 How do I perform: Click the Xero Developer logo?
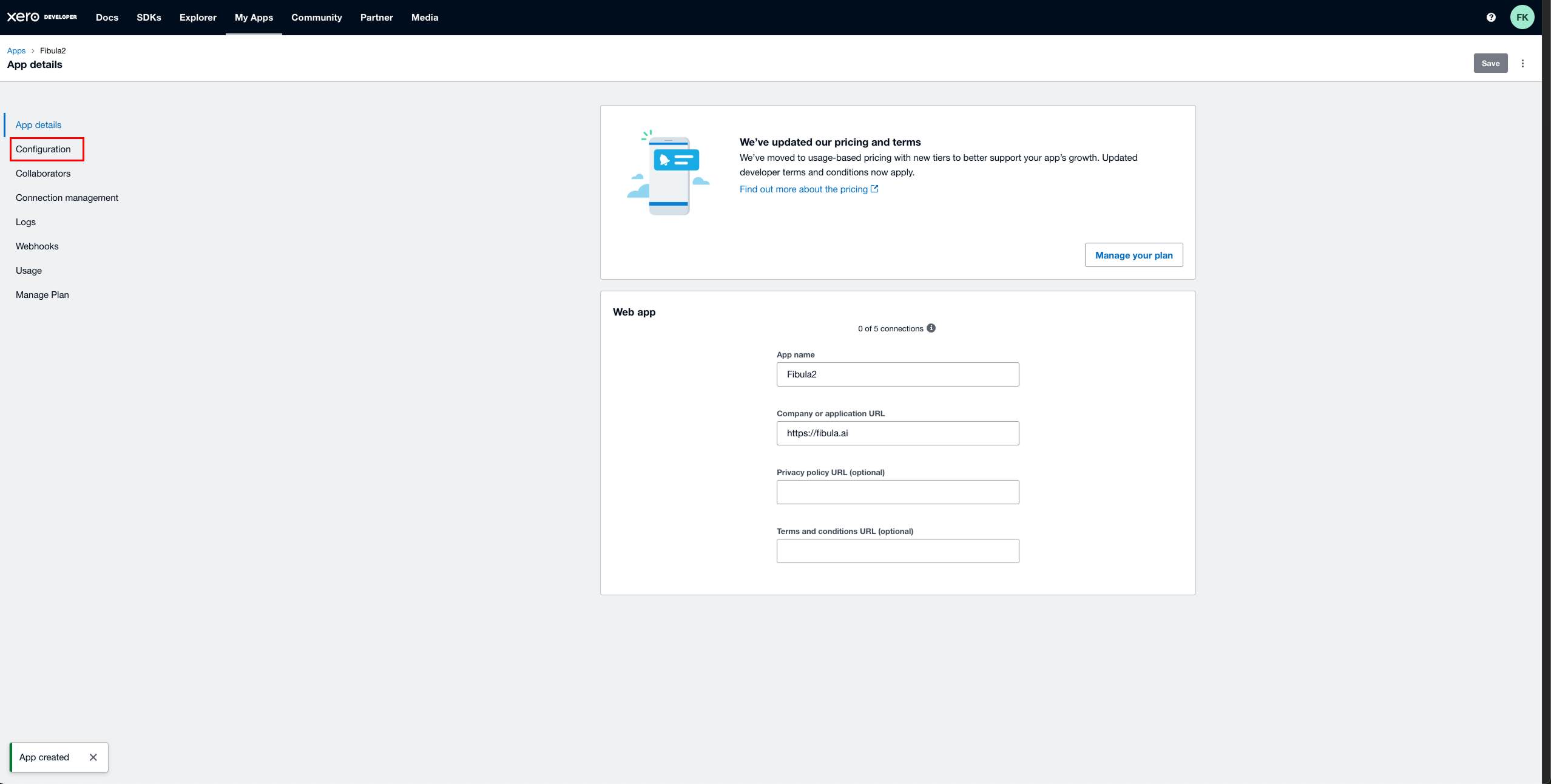(42, 17)
